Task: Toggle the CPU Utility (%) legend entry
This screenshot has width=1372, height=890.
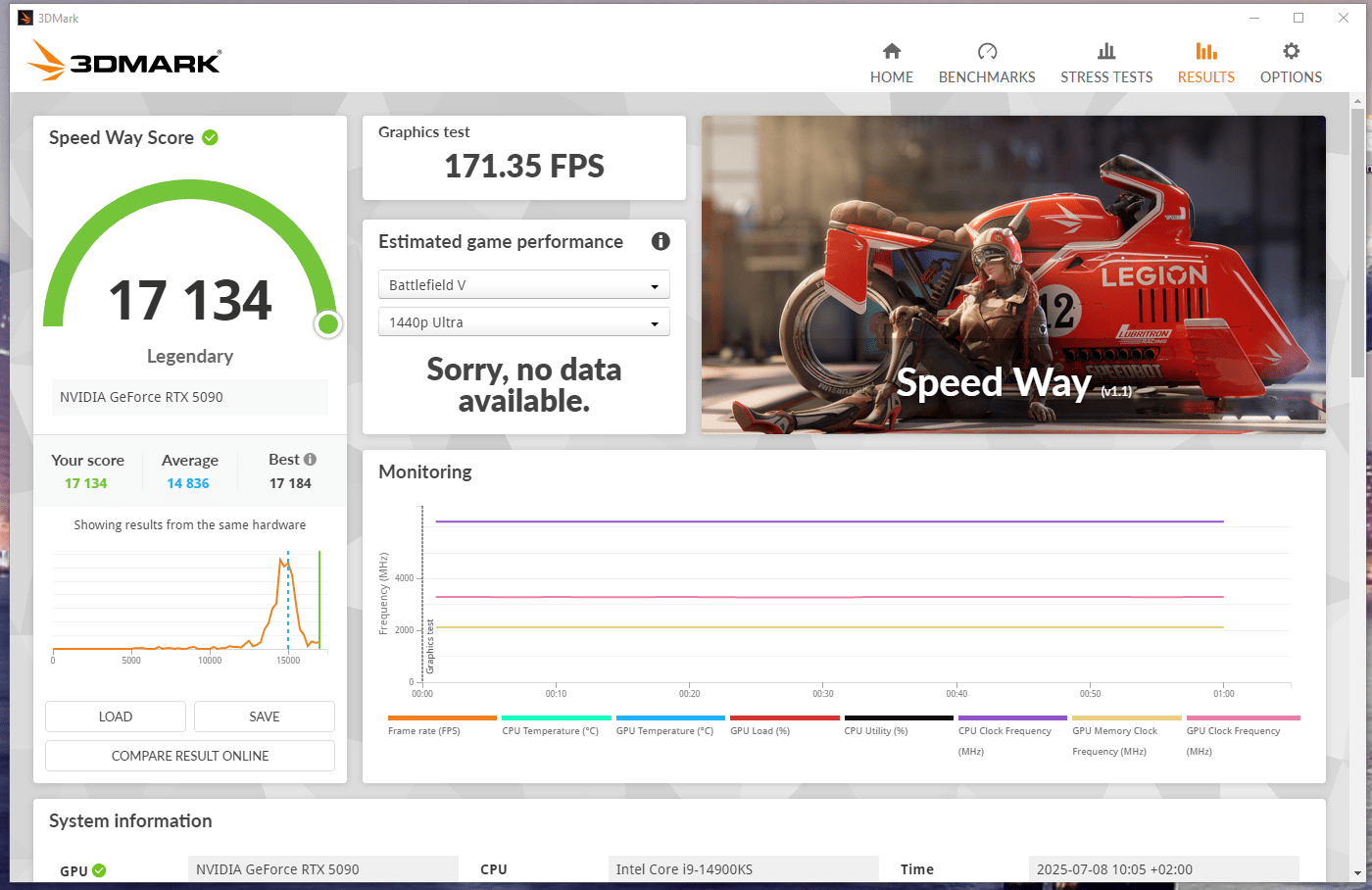Action: coord(899,725)
